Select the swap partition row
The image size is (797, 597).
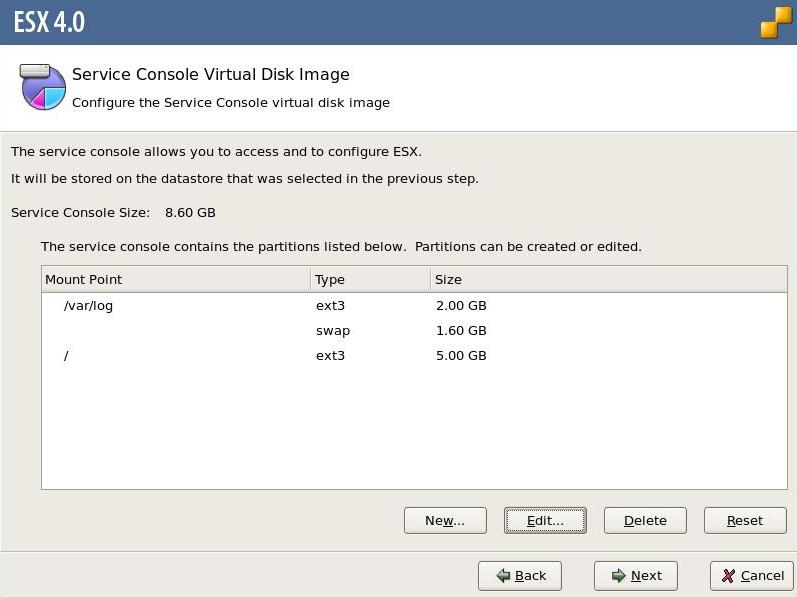tap(414, 331)
